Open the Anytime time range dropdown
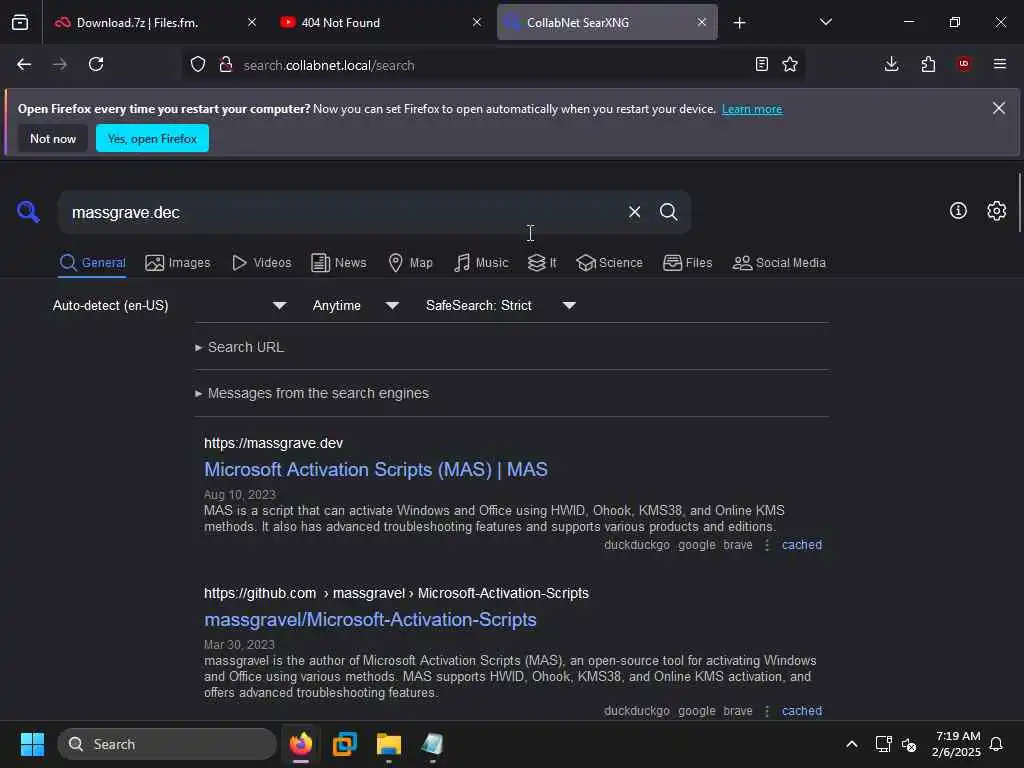 coord(355,306)
